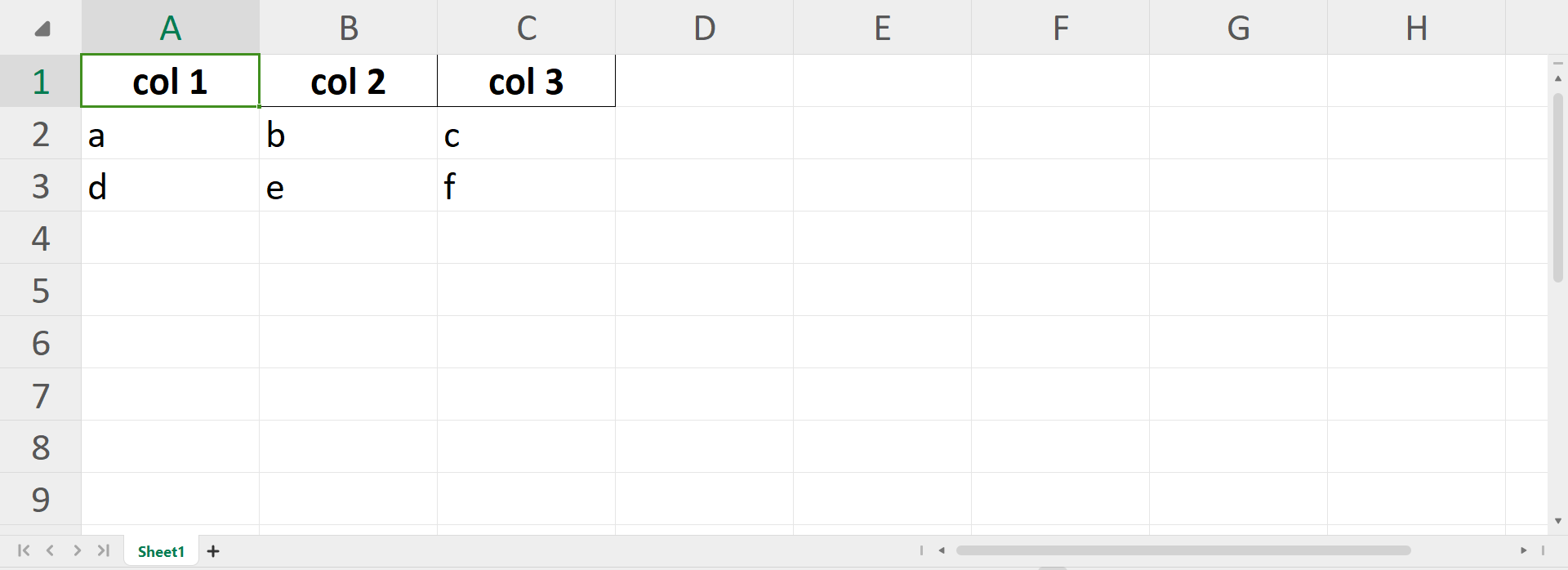Viewport: 1568px width, 570px height.
Task: Click the add new sheet plus icon
Action: [x=213, y=551]
